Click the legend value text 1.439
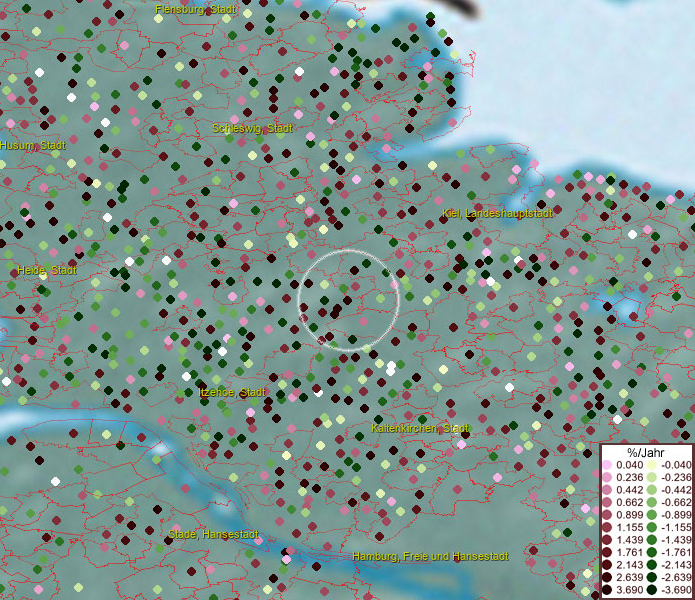 pyautogui.click(x=629, y=540)
